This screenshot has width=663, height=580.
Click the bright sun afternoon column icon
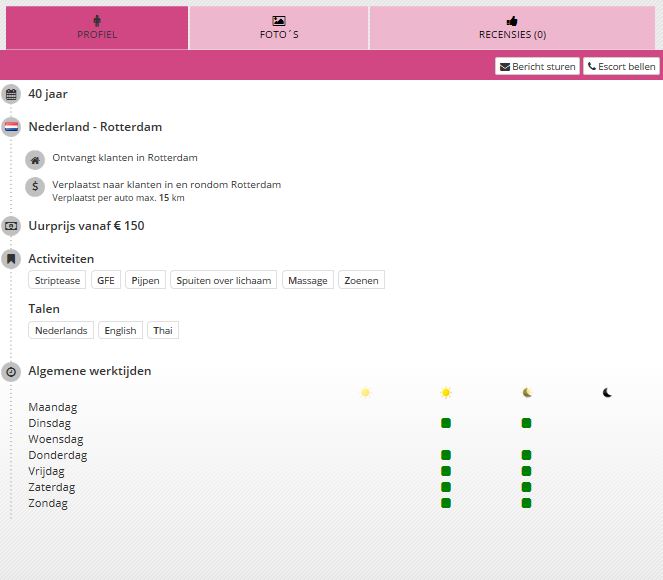tap(446, 393)
